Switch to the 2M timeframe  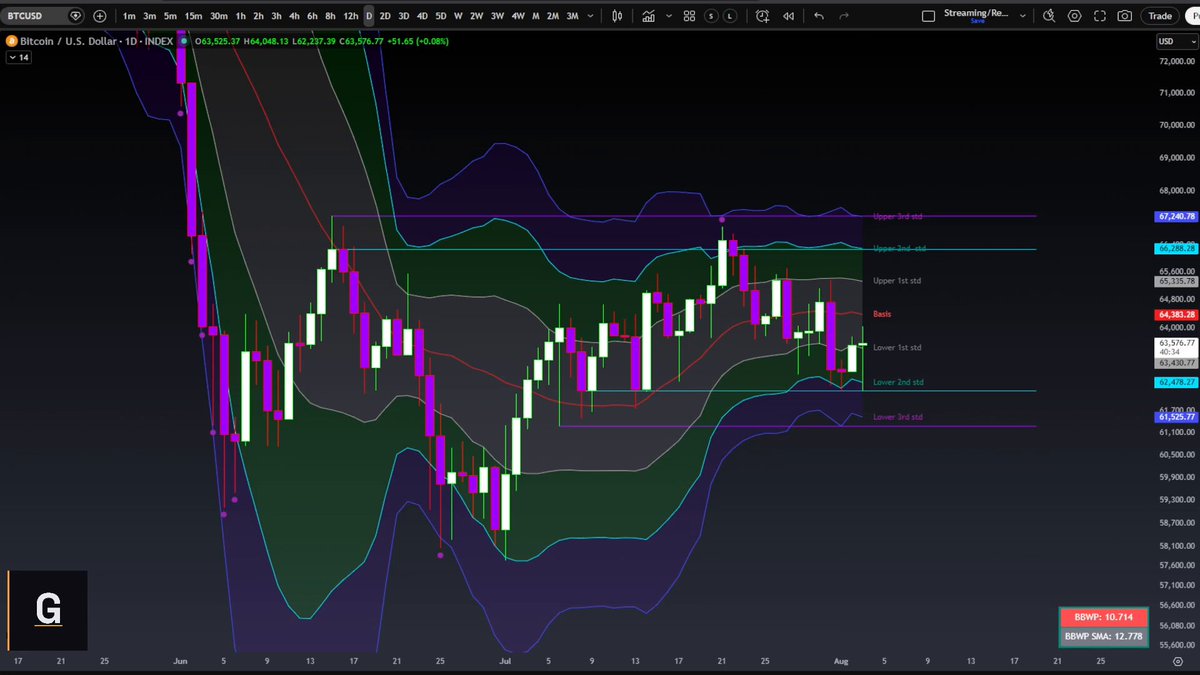coord(554,16)
